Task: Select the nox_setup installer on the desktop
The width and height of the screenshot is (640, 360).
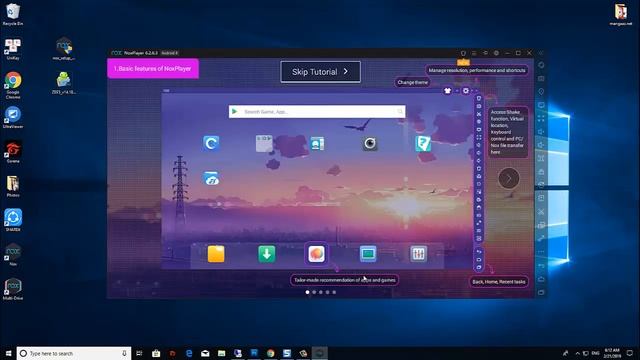Action: (x=64, y=49)
